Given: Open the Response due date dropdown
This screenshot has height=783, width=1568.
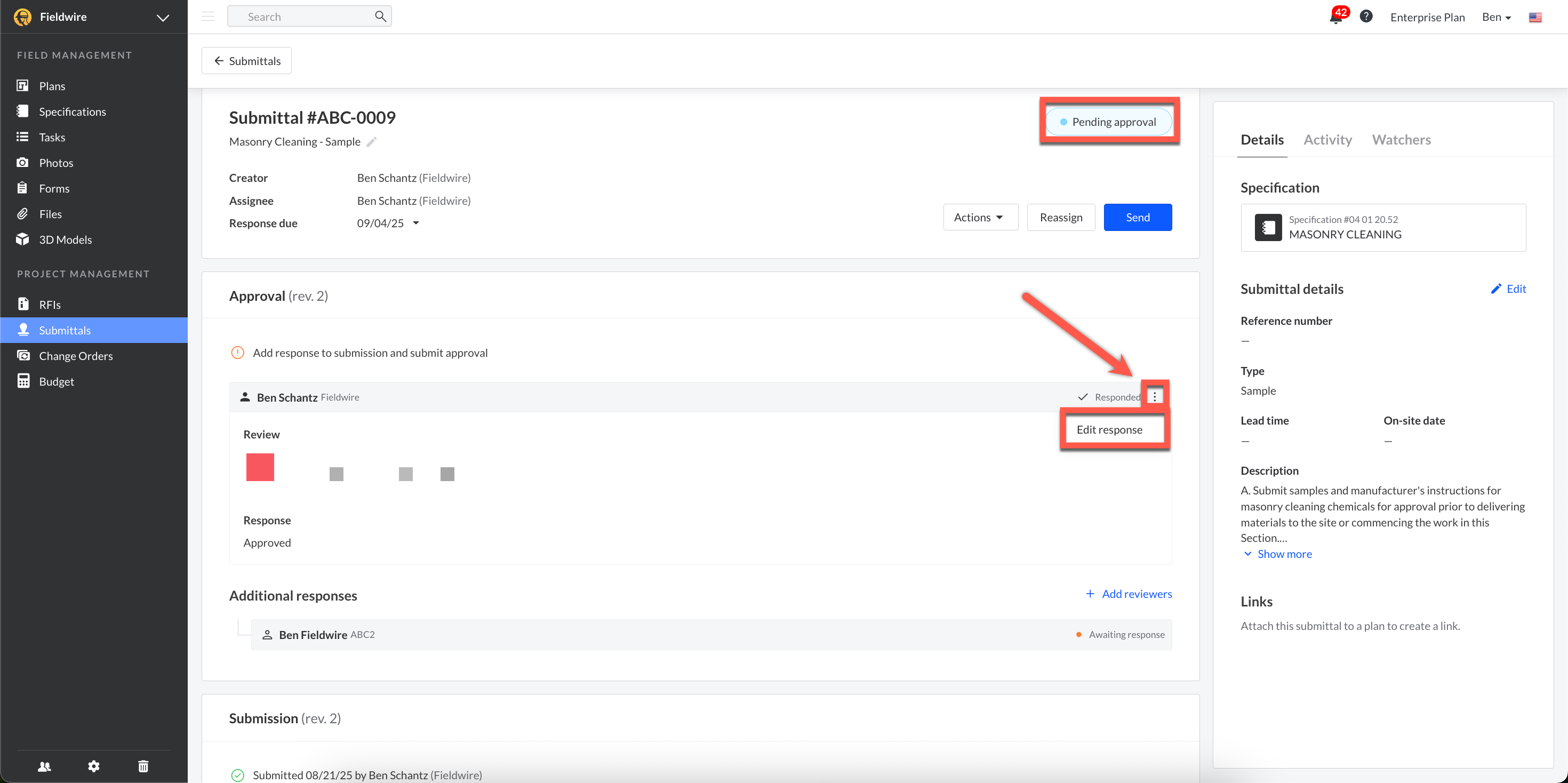Looking at the screenshot, I should point(416,223).
